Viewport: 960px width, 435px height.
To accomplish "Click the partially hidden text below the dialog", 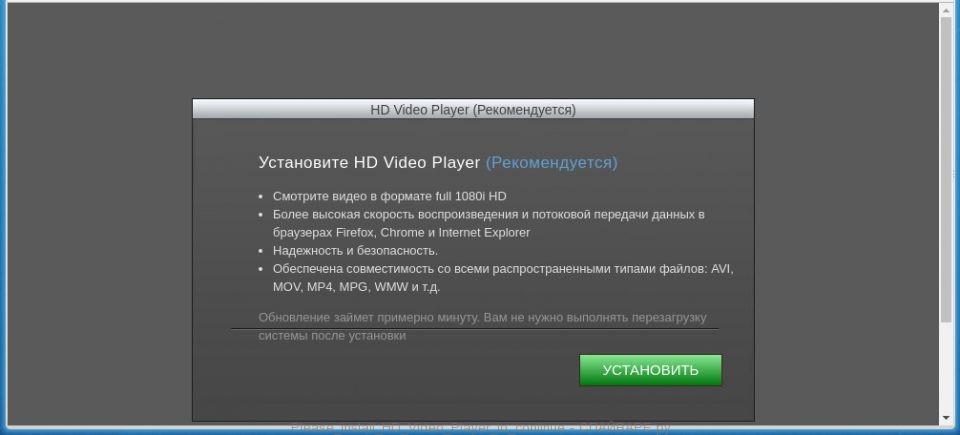I will pyautogui.click(x=480, y=428).
